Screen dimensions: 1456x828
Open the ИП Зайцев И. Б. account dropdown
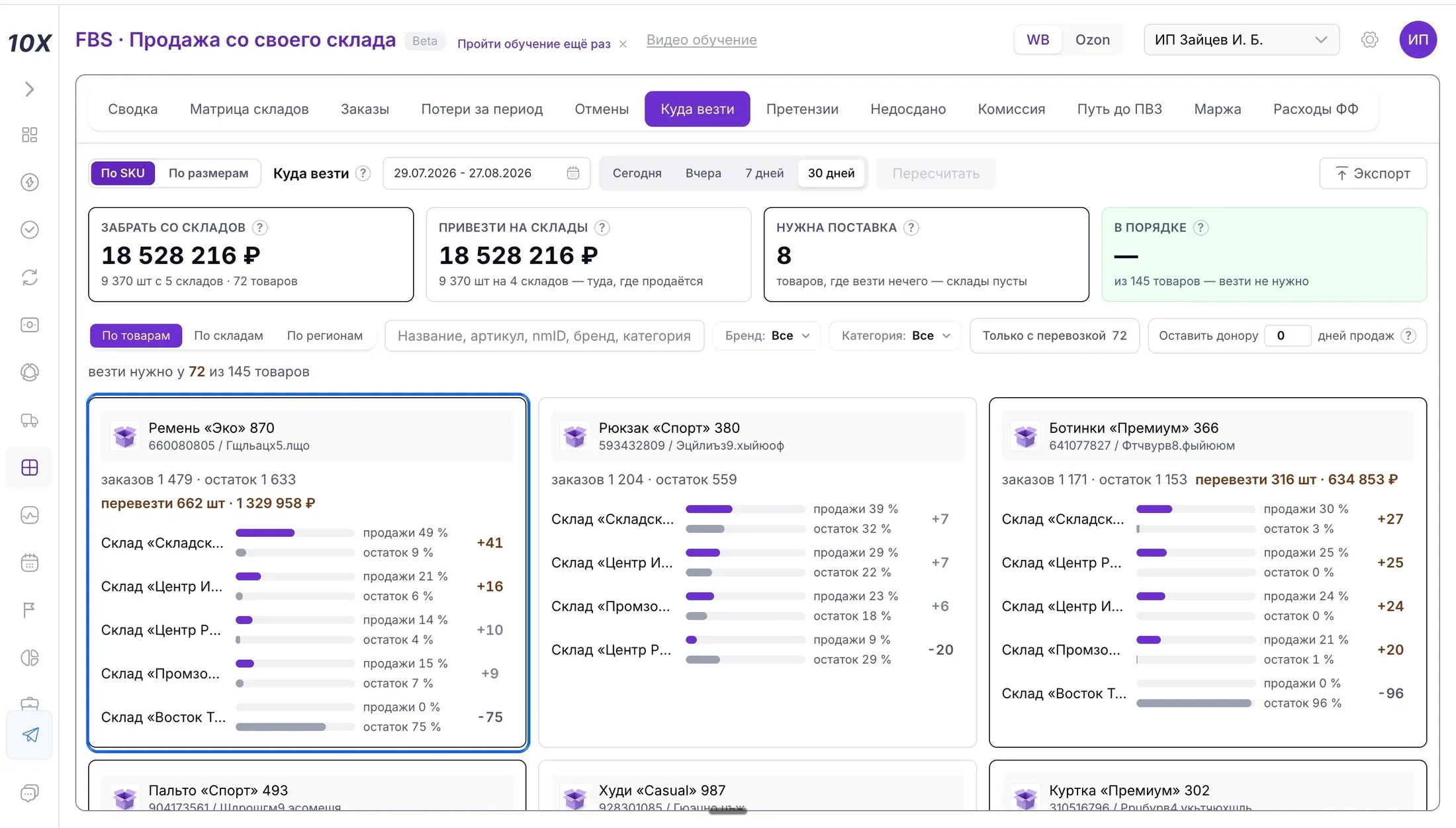coord(1241,40)
